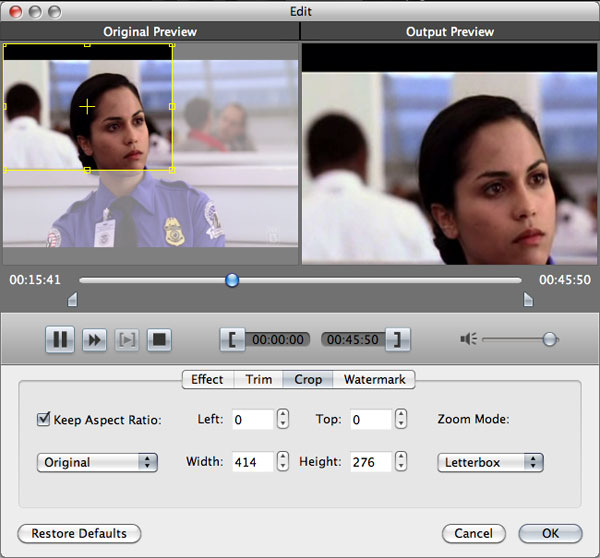Set trim end with right bracket icon
The height and width of the screenshot is (558, 600).
[398, 340]
